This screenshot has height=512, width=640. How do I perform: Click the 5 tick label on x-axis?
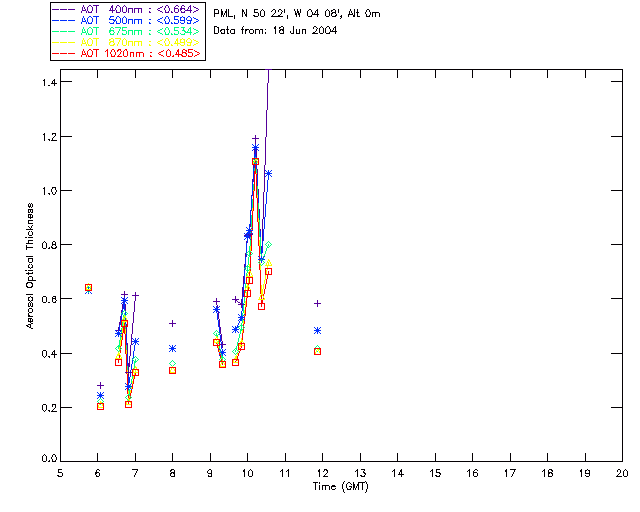click(60, 473)
